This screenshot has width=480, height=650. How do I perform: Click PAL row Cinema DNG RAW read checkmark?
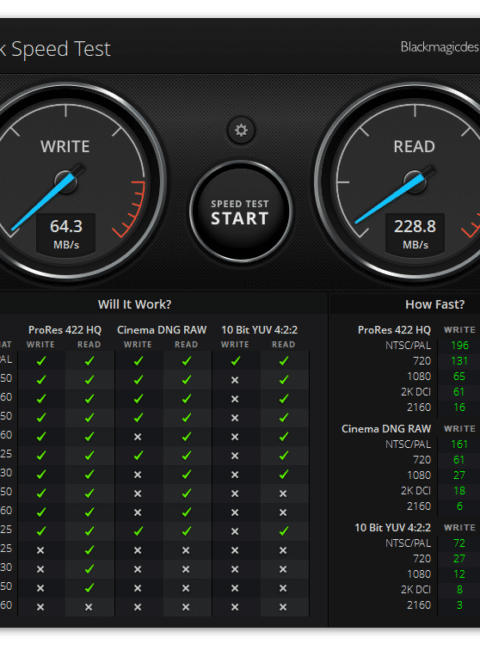point(187,361)
